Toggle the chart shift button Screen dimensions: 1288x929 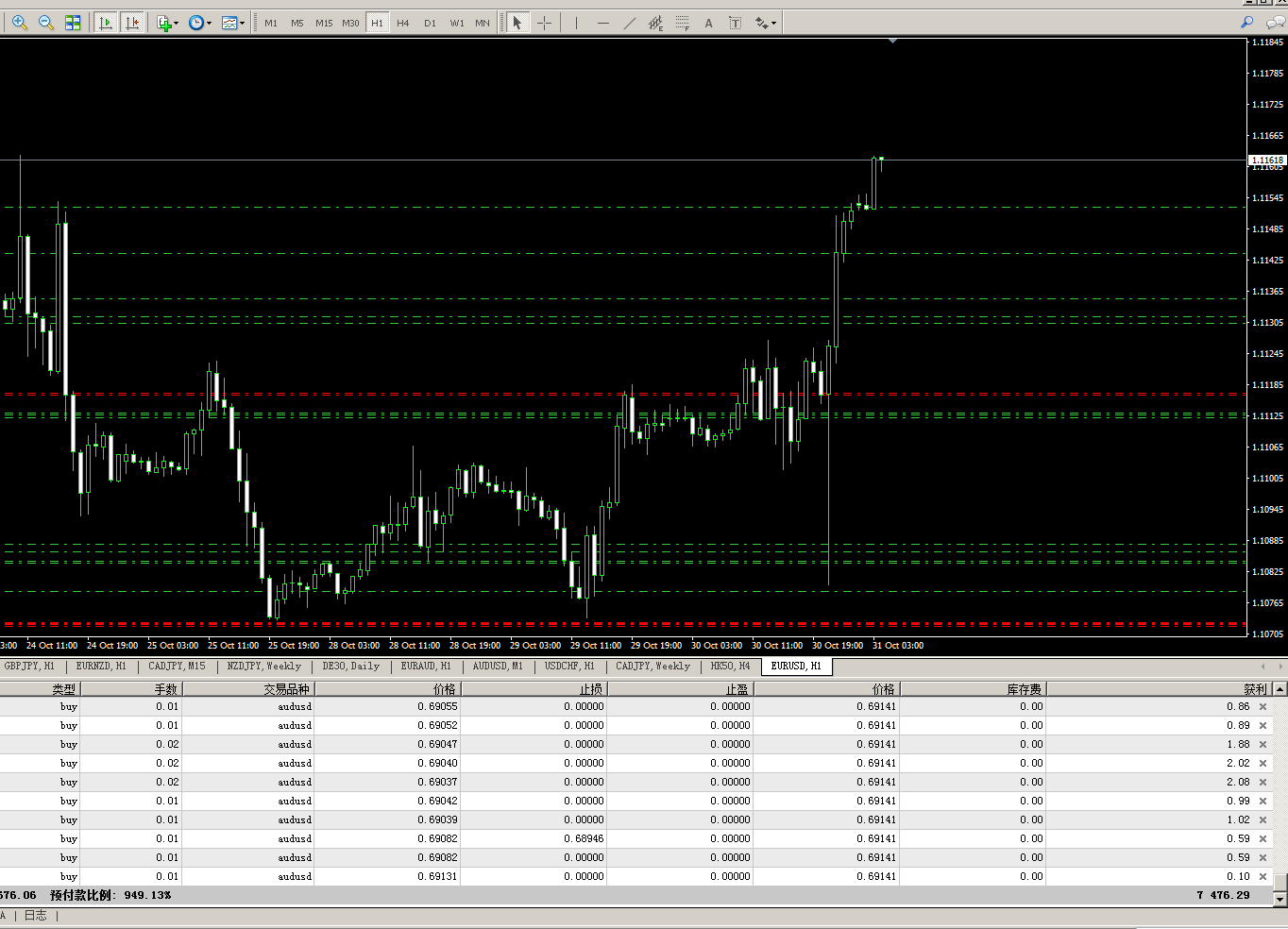tap(132, 23)
